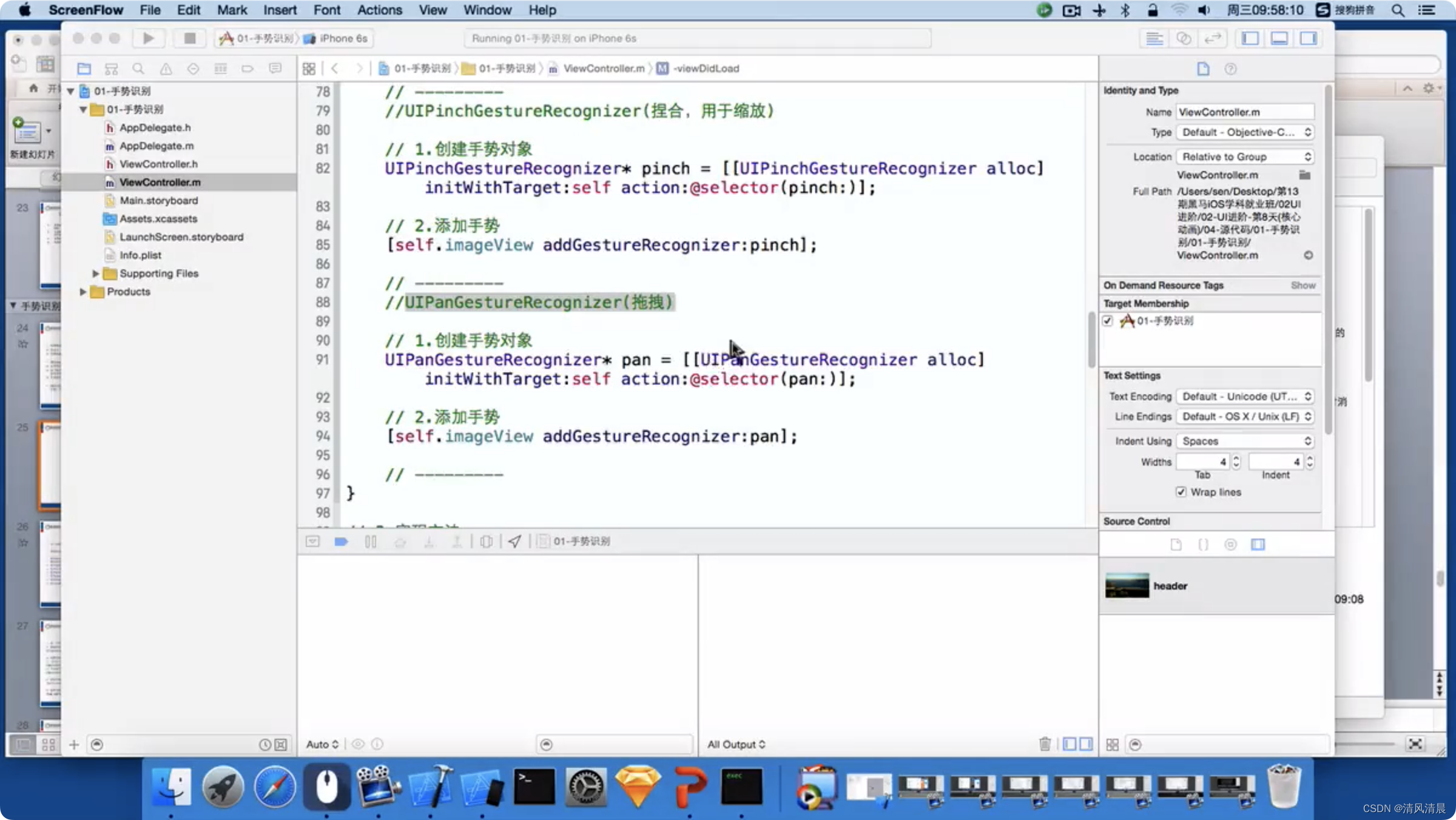Open the Breakpoint navigator icon
The image size is (1456, 820).
pos(248,69)
